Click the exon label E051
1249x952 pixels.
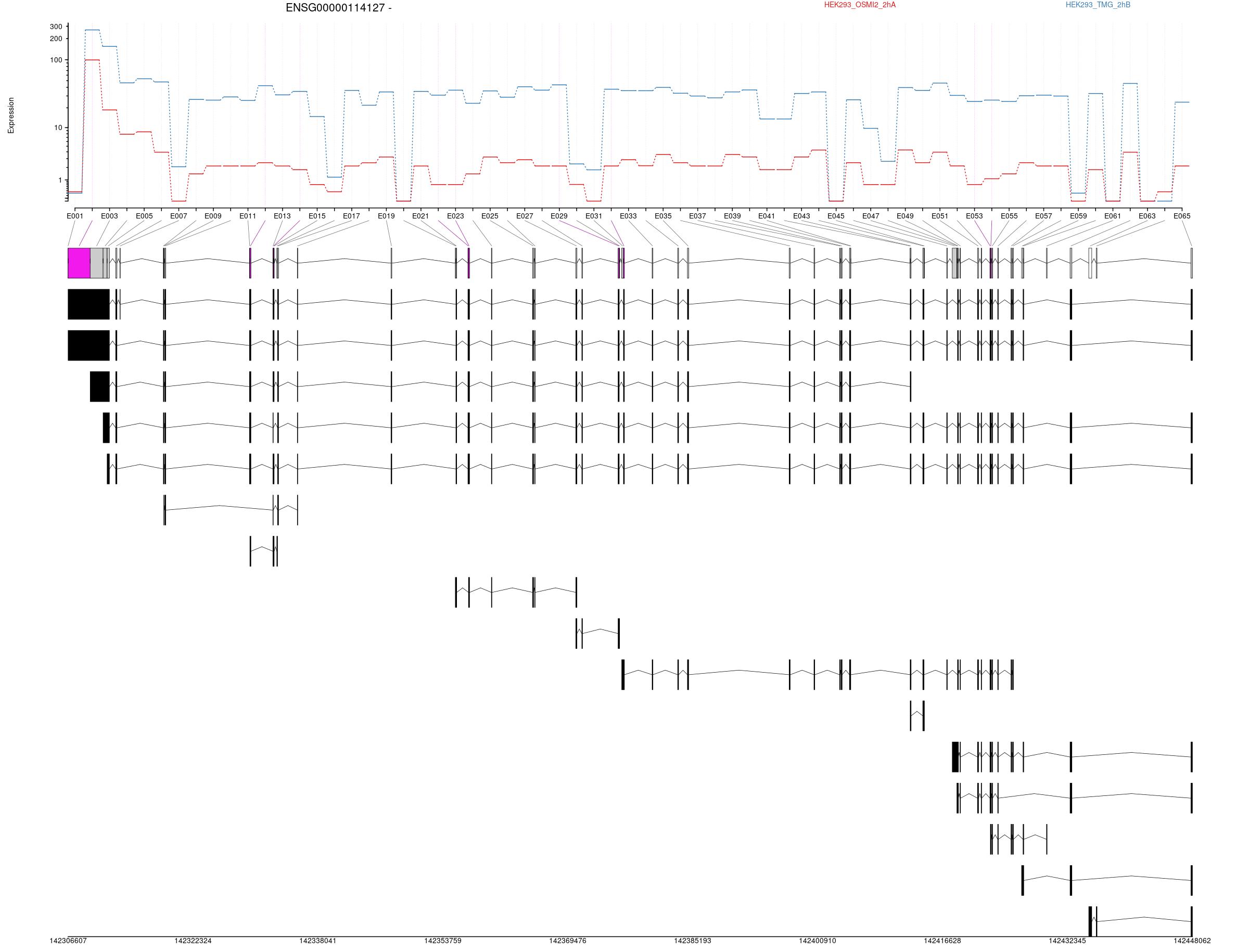pyautogui.click(x=940, y=216)
